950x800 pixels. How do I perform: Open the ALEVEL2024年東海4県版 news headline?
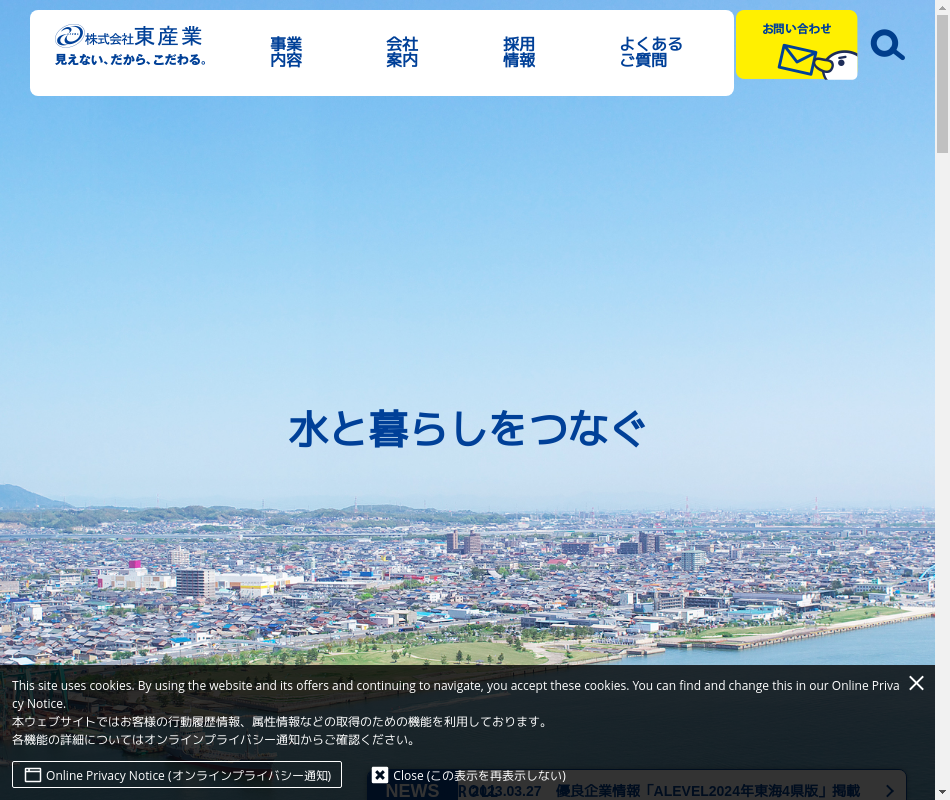(x=708, y=791)
